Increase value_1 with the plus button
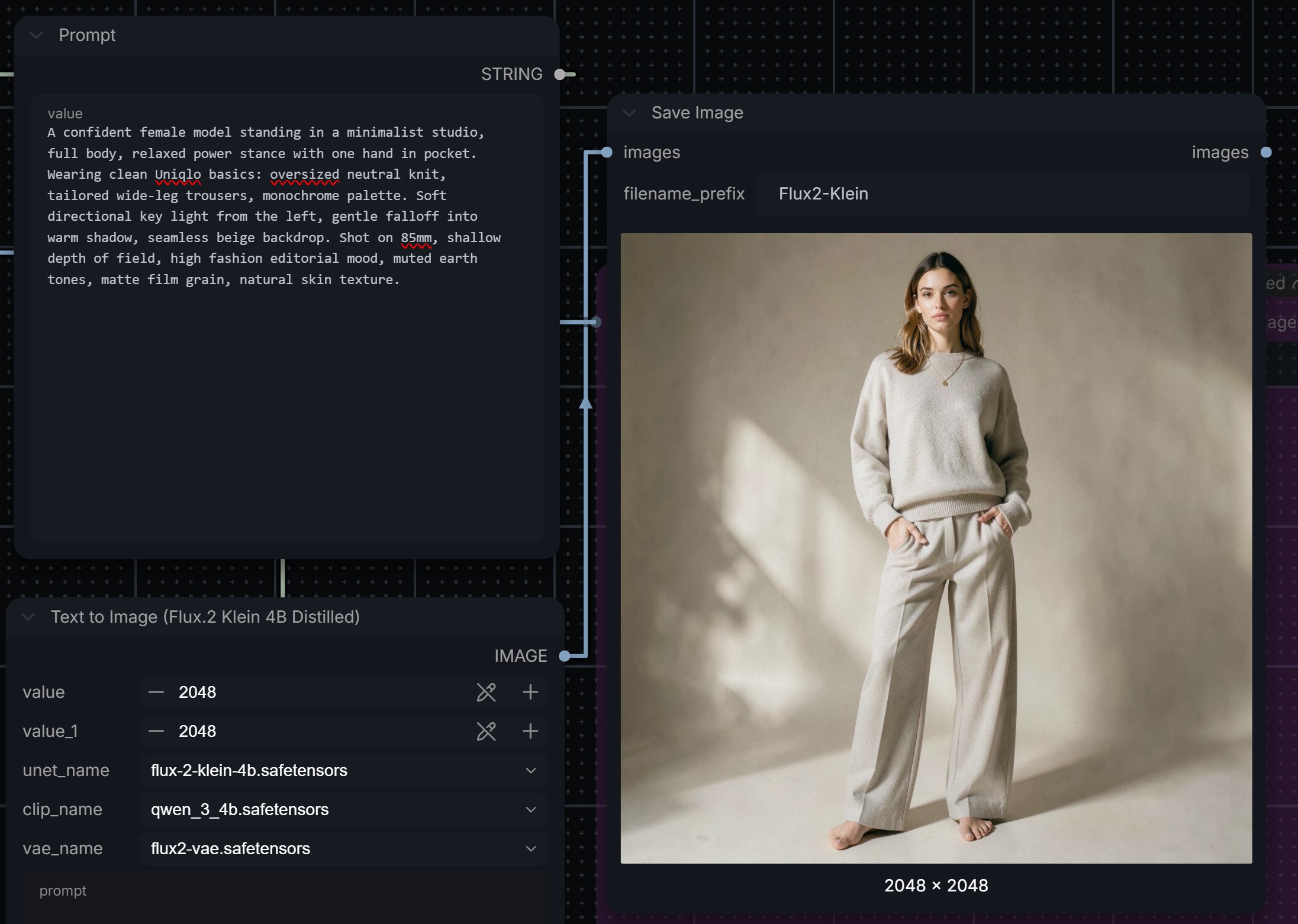 (x=530, y=731)
